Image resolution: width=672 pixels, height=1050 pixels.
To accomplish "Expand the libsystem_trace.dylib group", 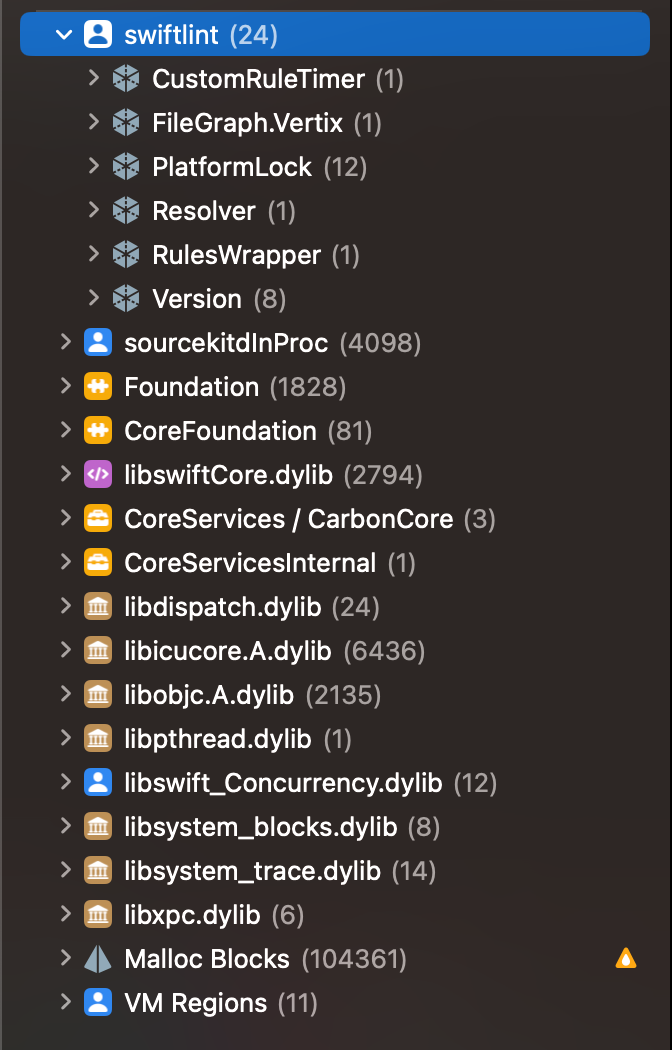I will 66,870.
